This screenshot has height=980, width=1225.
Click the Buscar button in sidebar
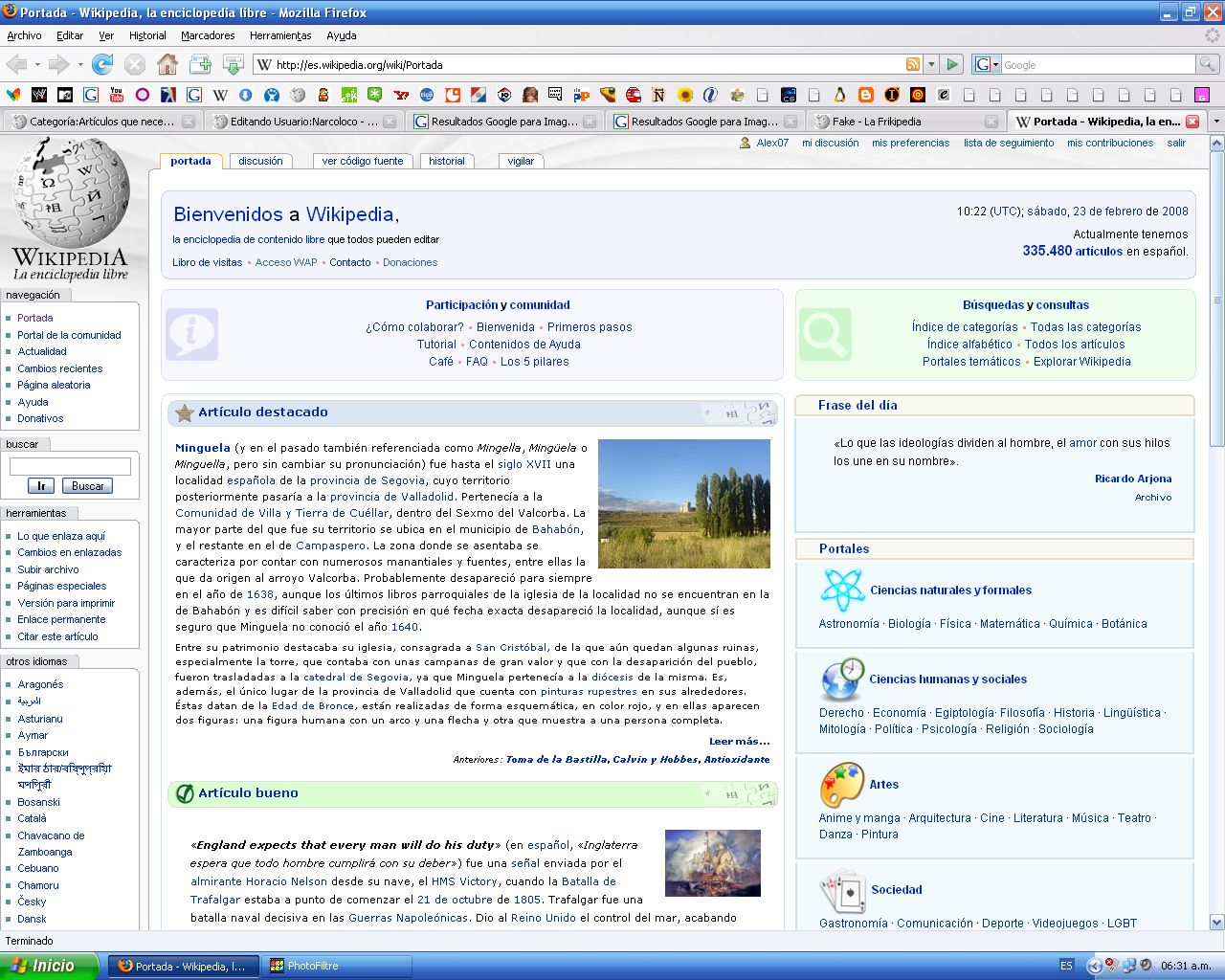coord(87,486)
